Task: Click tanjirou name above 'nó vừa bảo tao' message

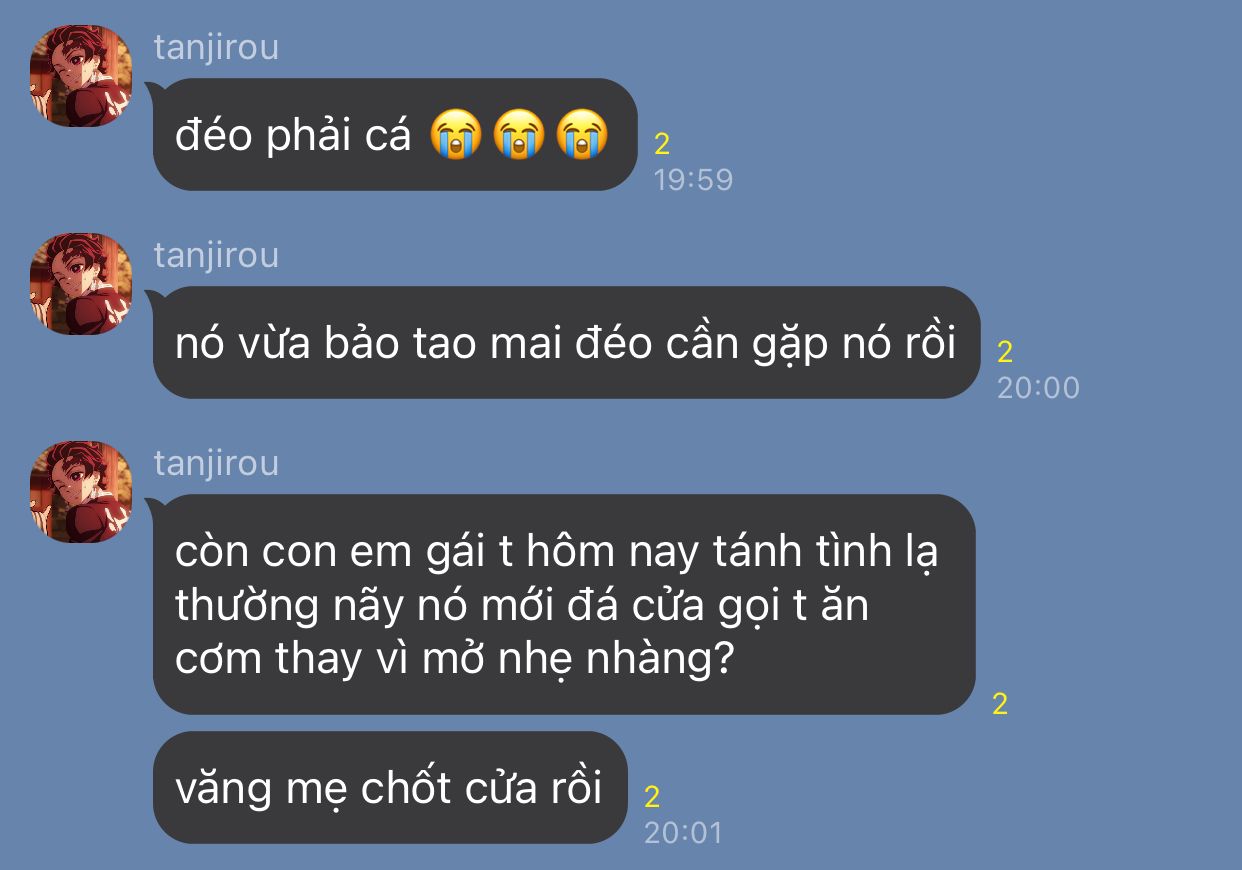Action: coord(216,255)
